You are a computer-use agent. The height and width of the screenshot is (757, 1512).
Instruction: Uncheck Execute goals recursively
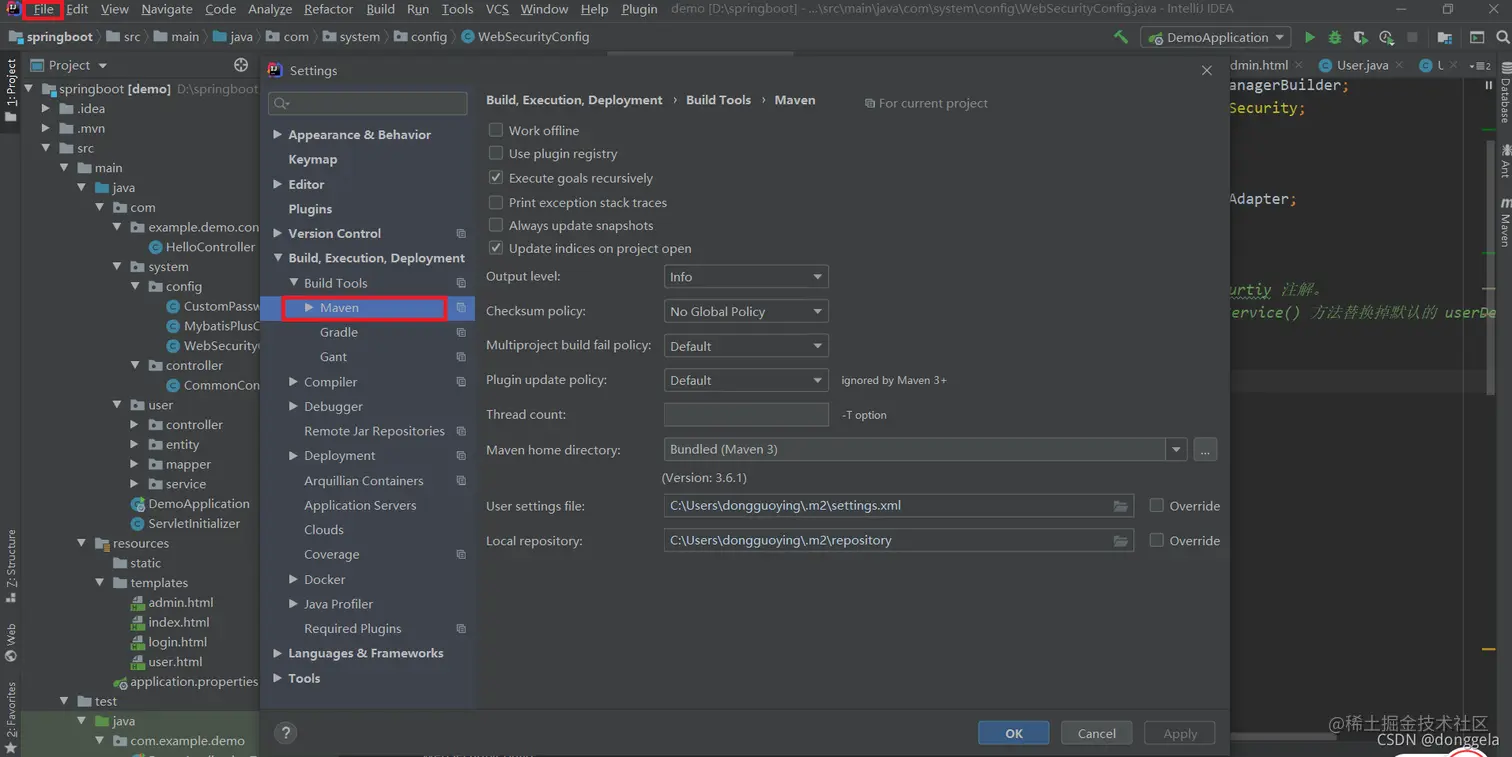pyautogui.click(x=496, y=177)
